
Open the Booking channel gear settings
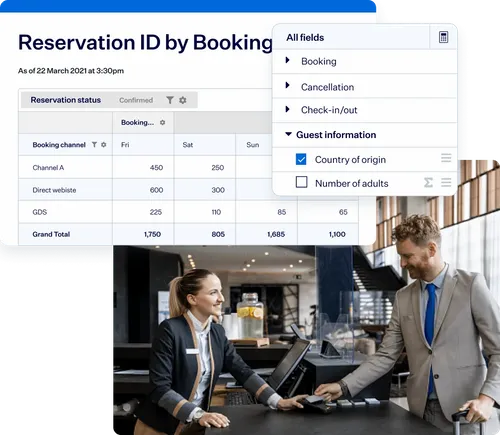pyautogui.click(x=104, y=145)
